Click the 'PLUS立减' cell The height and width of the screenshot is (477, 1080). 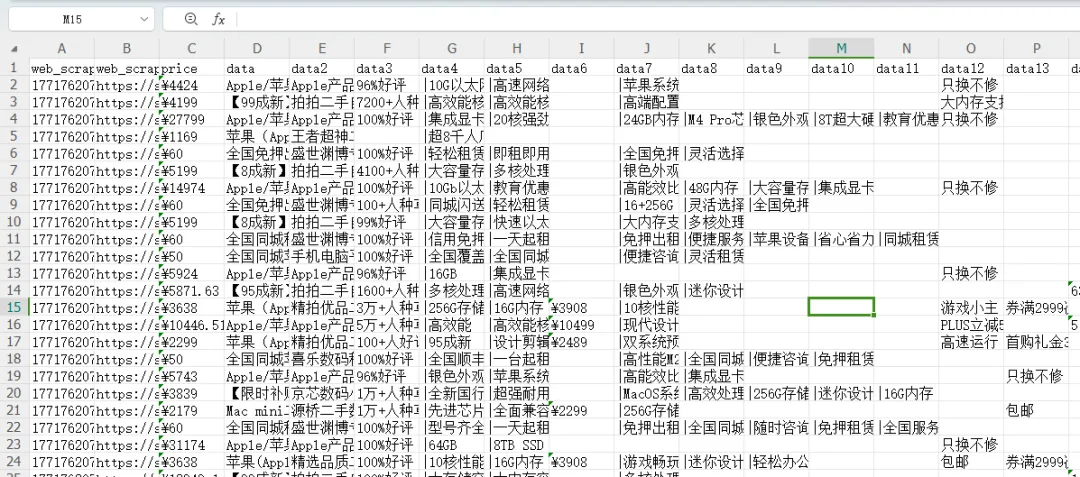click(x=971, y=324)
